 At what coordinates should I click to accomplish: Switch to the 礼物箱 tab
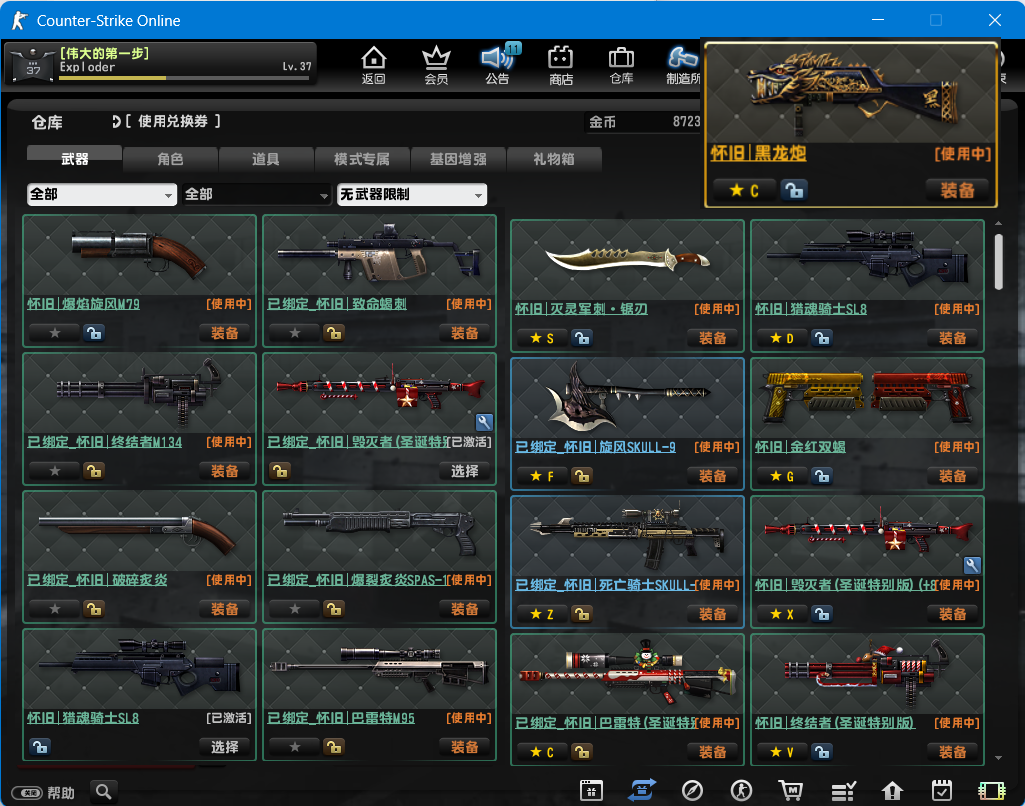[554, 158]
